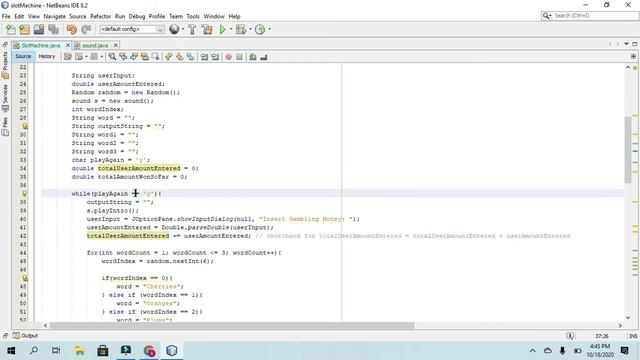Click Find Previous Occurrence icon
This screenshot has height=360, width=640.
click(x=123, y=57)
